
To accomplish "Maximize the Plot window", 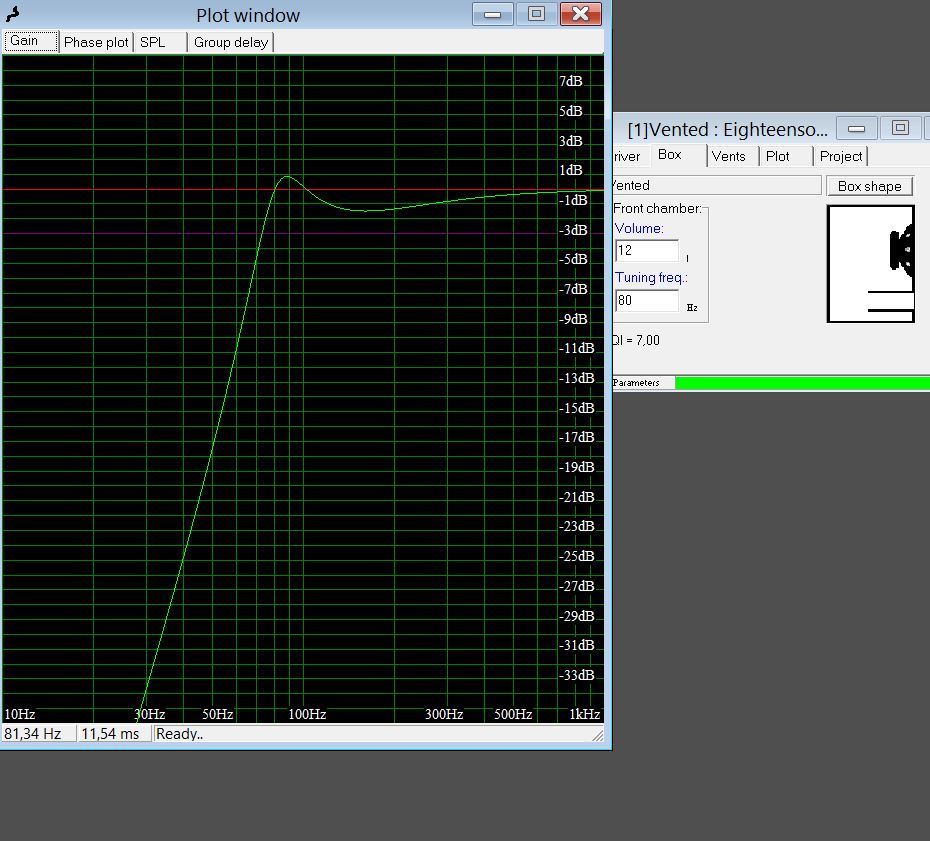I will coord(536,13).
